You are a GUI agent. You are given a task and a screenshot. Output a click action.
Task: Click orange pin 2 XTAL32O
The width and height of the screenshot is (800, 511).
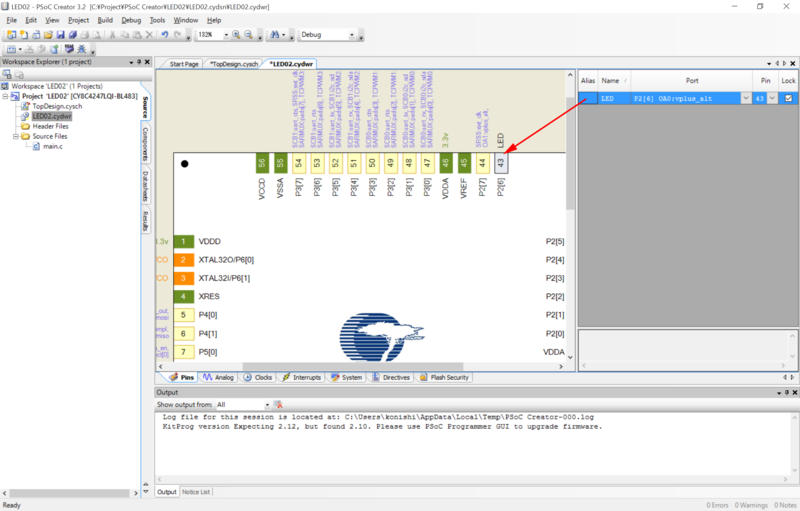click(x=184, y=260)
